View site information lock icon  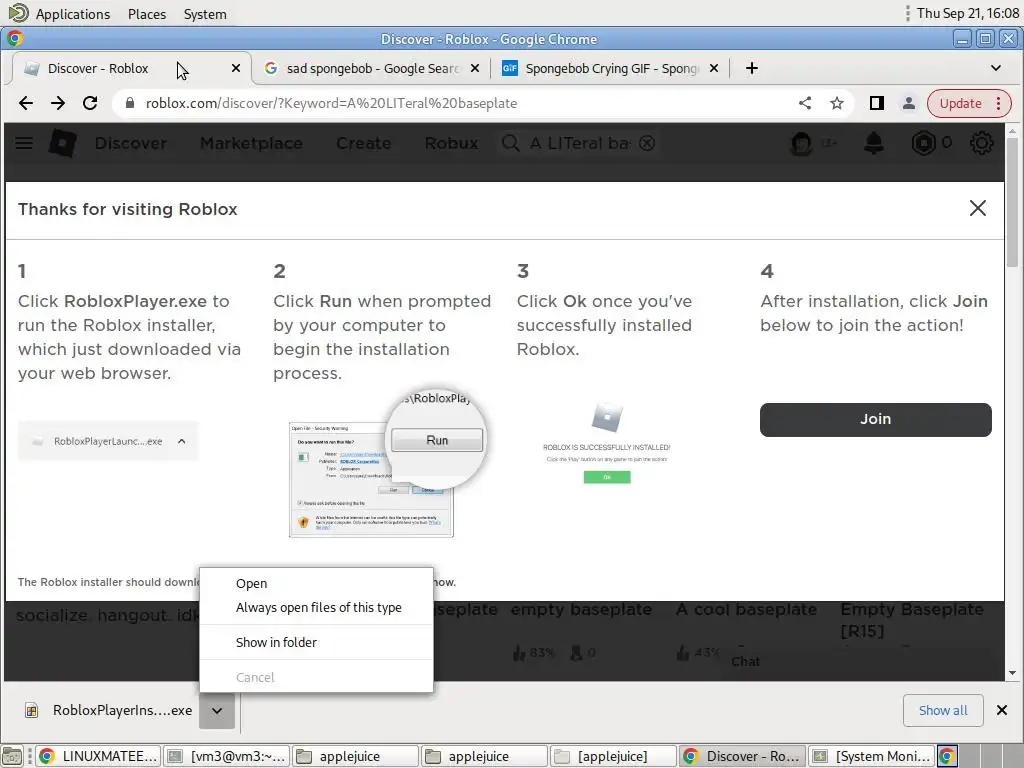(130, 103)
